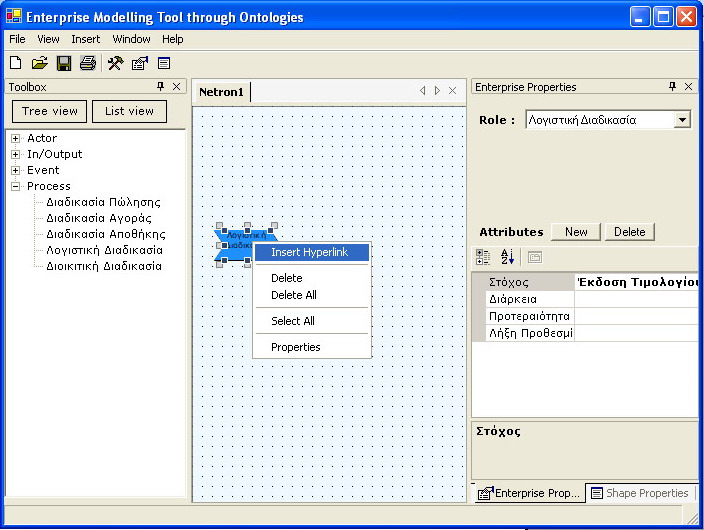
Task: Click the hammer and wrench tools icon
Action: 115,63
